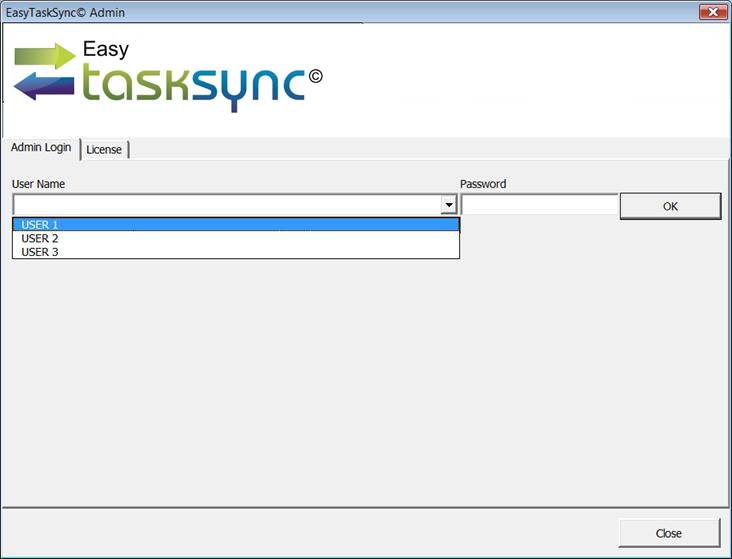Focus the User Name text box
Screen dimensions: 732x559
227,205
